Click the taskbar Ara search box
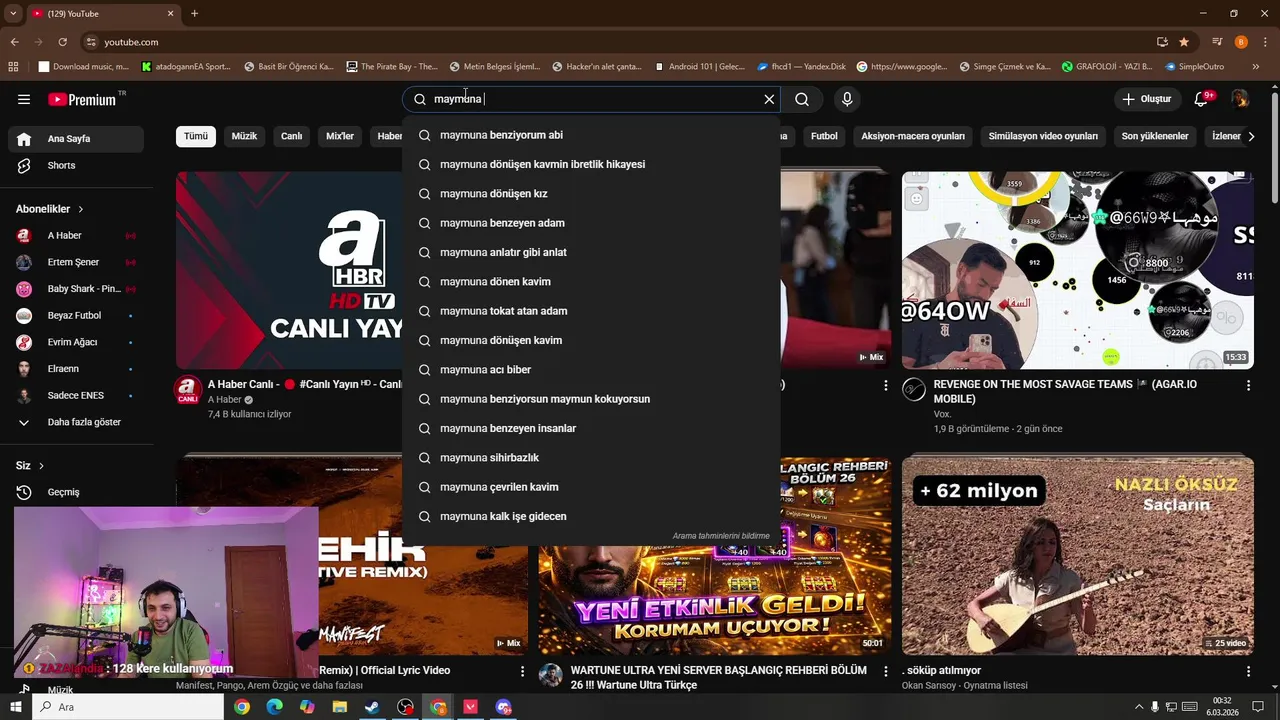 [x=128, y=707]
